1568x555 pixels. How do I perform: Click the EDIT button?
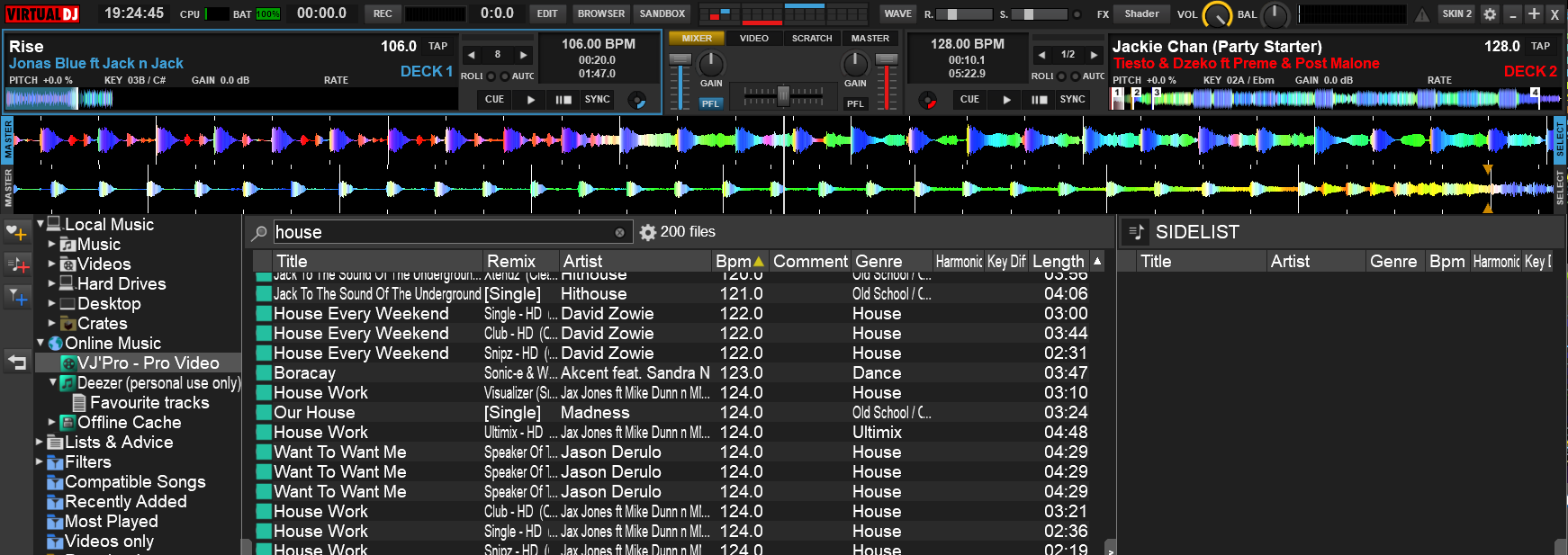[x=547, y=13]
